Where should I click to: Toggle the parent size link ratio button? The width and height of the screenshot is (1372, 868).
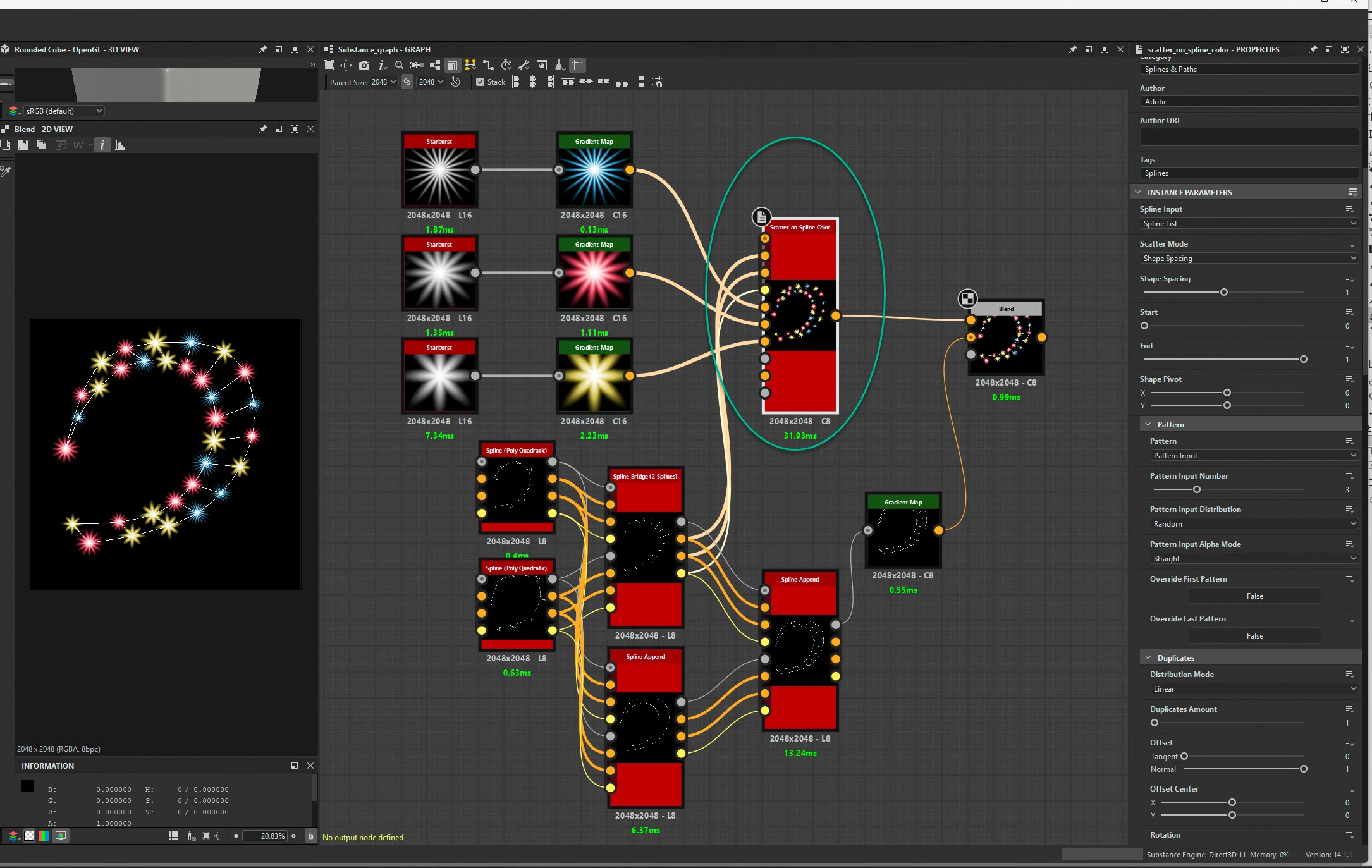pyautogui.click(x=407, y=82)
